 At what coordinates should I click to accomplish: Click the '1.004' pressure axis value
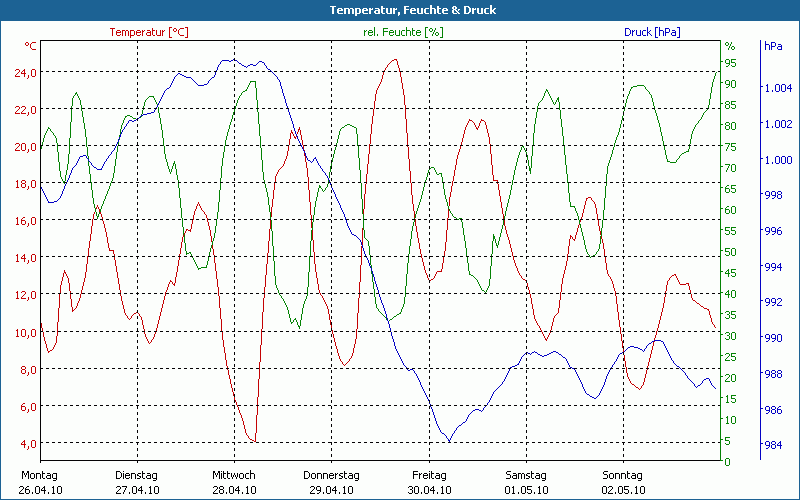pos(778,88)
